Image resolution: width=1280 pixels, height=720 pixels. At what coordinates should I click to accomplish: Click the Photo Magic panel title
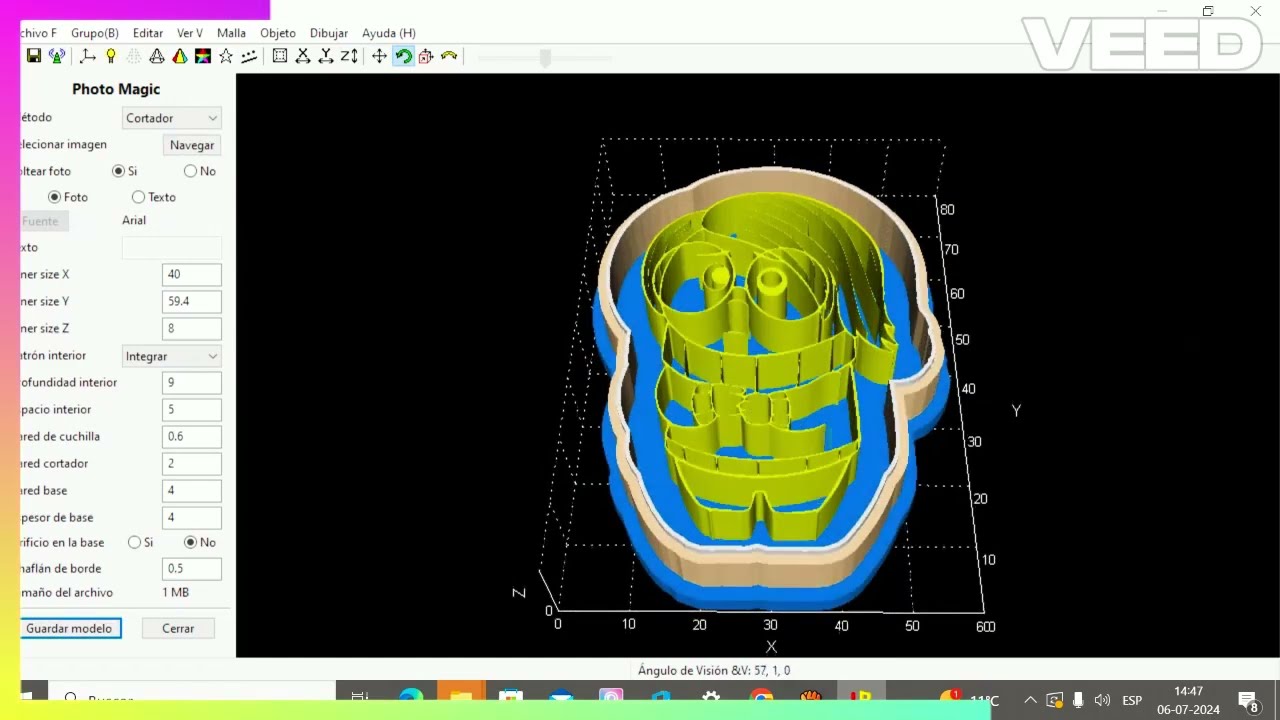(116, 89)
